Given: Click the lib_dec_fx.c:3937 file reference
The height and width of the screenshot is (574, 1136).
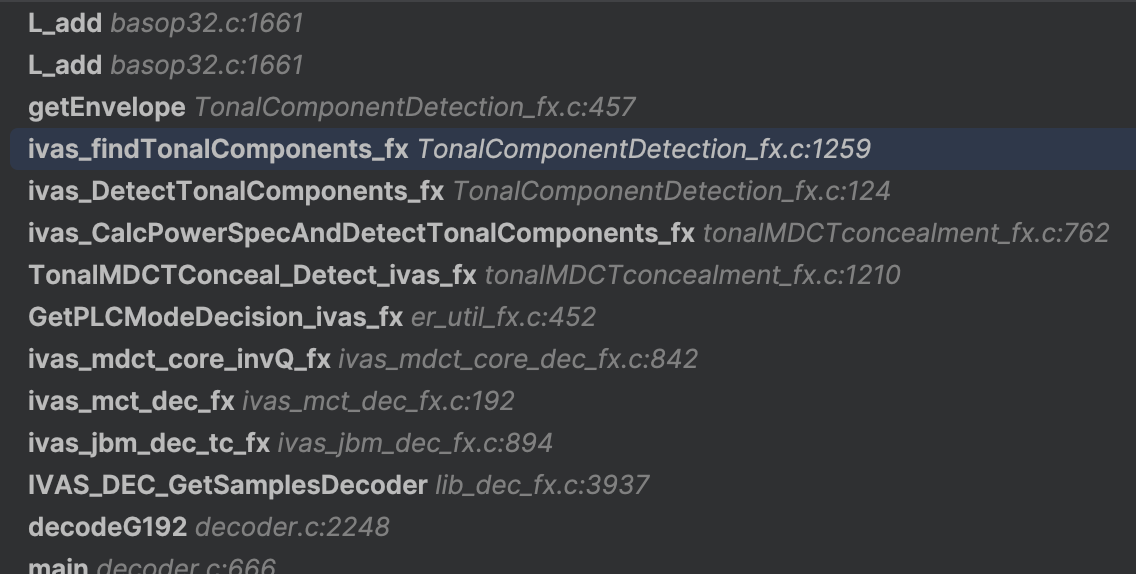Looking at the screenshot, I should pos(542,485).
